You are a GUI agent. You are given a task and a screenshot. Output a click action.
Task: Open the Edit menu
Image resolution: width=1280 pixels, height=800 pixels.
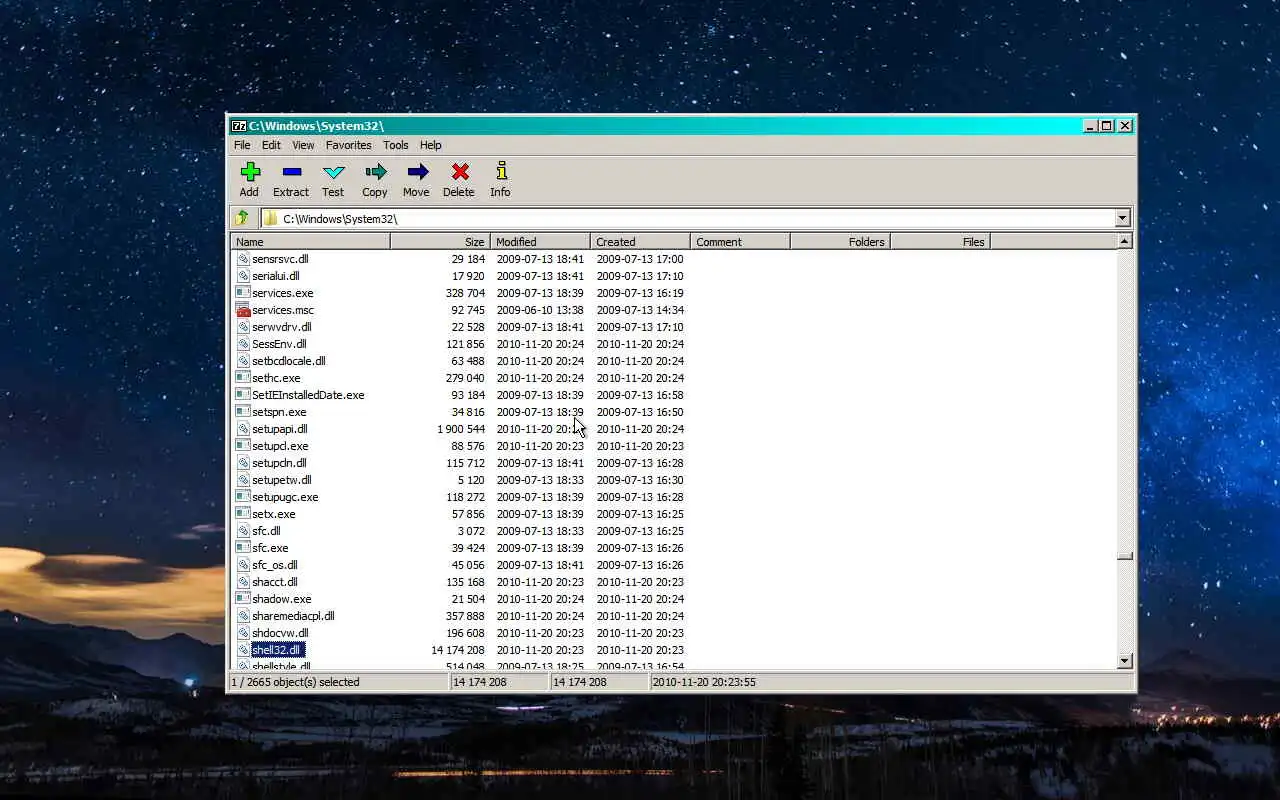(271, 145)
